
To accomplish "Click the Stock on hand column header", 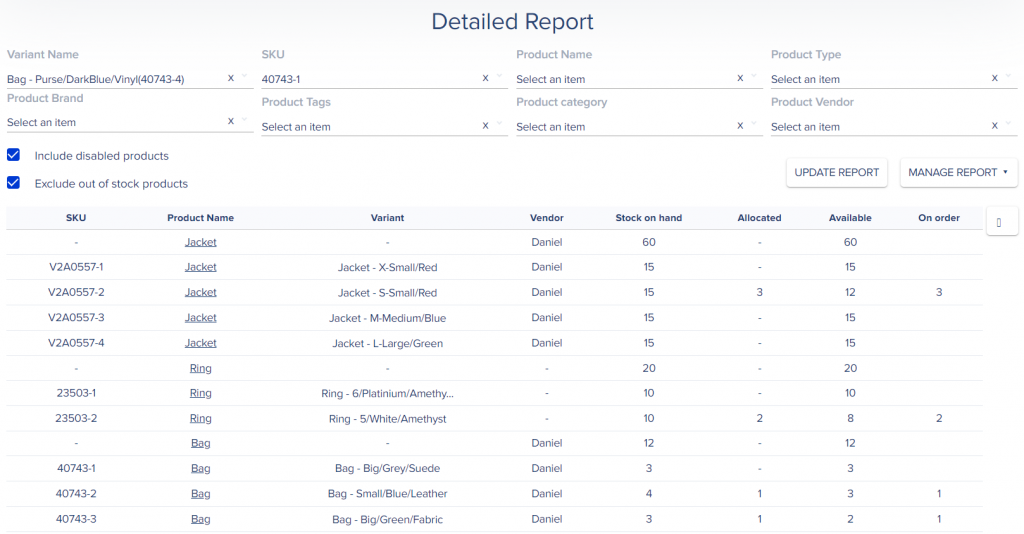I will pos(648,217).
